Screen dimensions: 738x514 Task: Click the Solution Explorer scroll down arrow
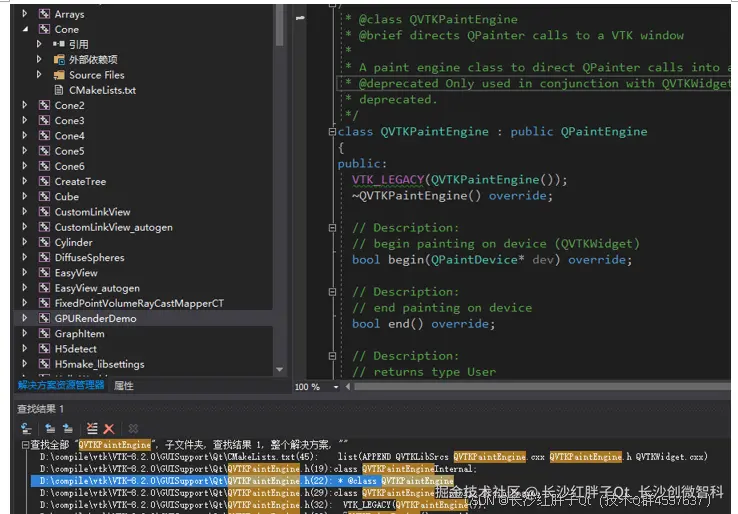pyautogui.click(x=279, y=369)
